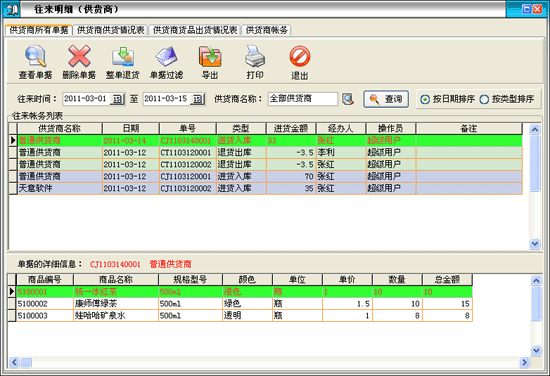
Task: Click the 整单退货 toolbar icon
Action: (x=123, y=57)
